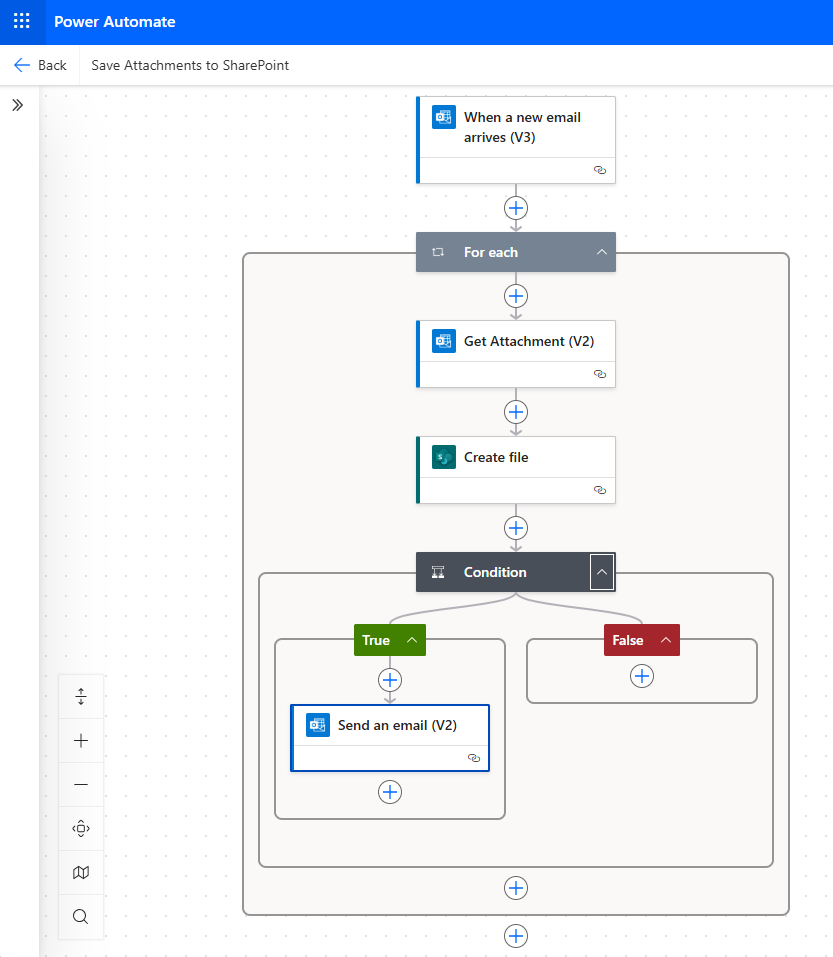Collapse the False branch via its chevron
The image size is (833, 957).
point(665,640)
